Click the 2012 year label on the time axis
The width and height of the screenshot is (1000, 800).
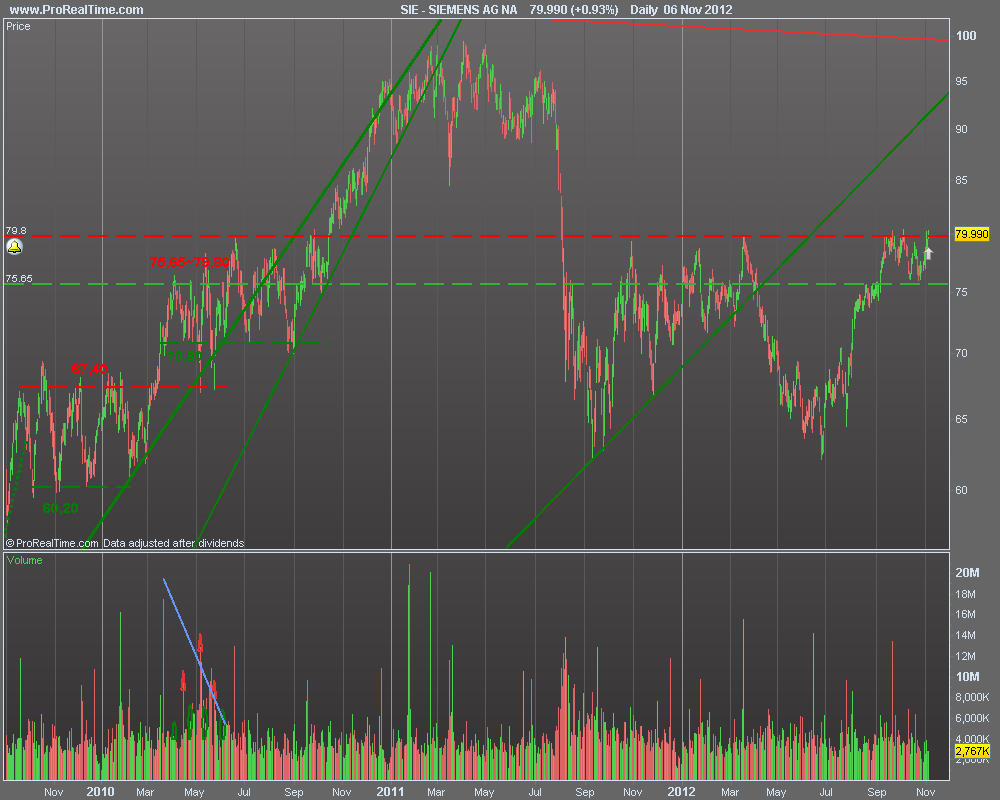point(681,792)
